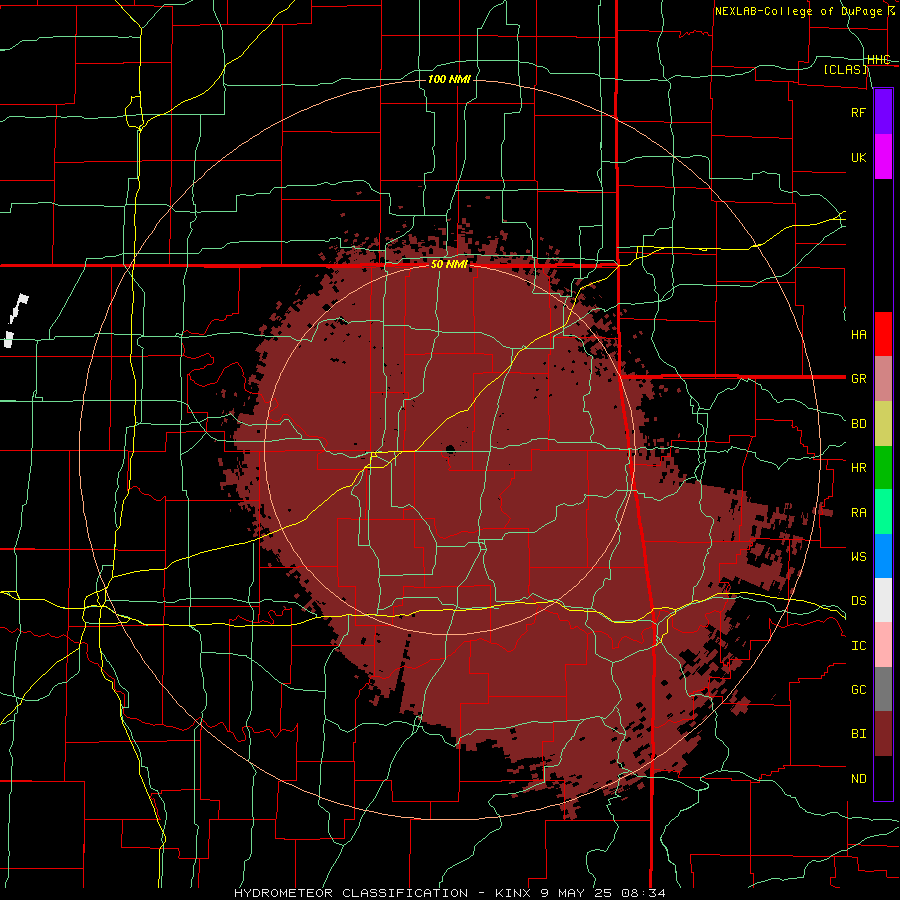
Task: Click the RA legend label
Action: [x=858, y=513]
